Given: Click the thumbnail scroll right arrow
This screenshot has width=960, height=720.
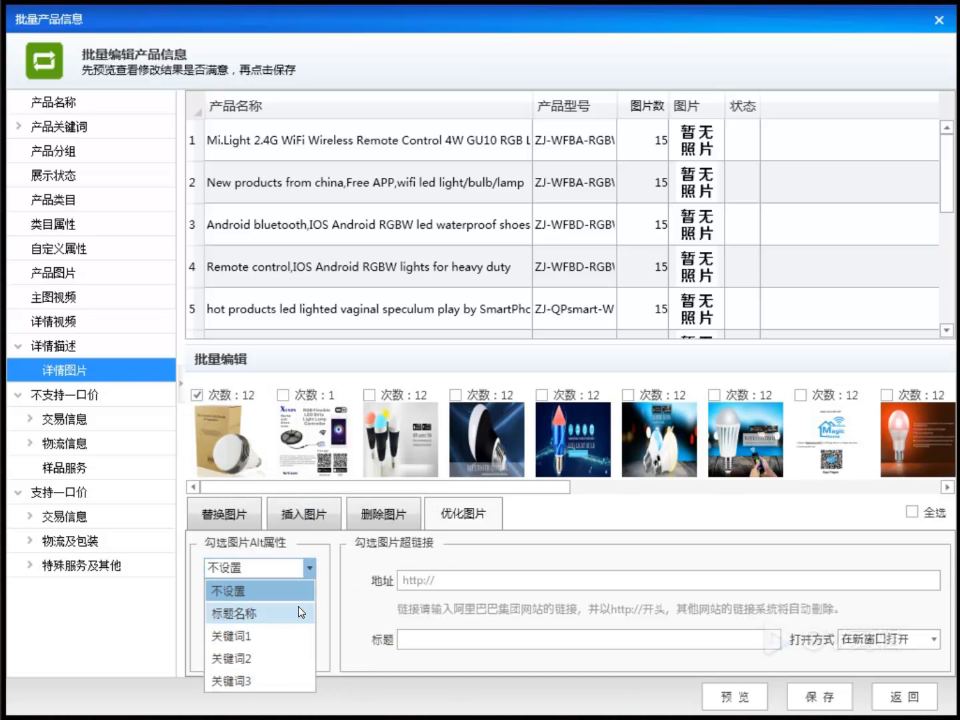Looking at the screenshot, I should pos(947,487).
